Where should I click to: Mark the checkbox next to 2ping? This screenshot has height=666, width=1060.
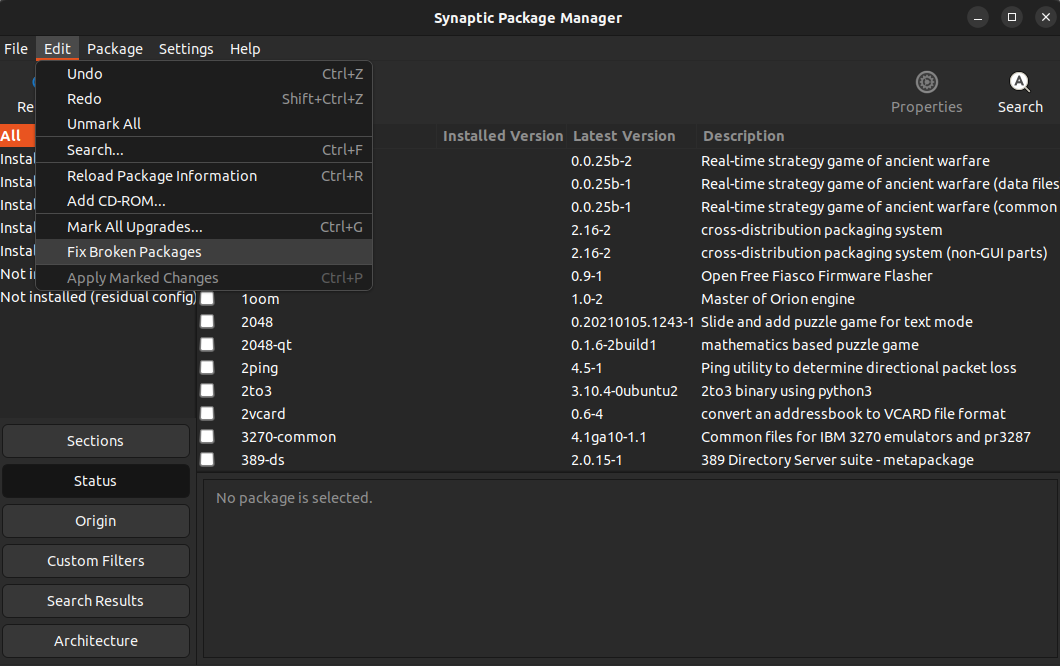207,368
